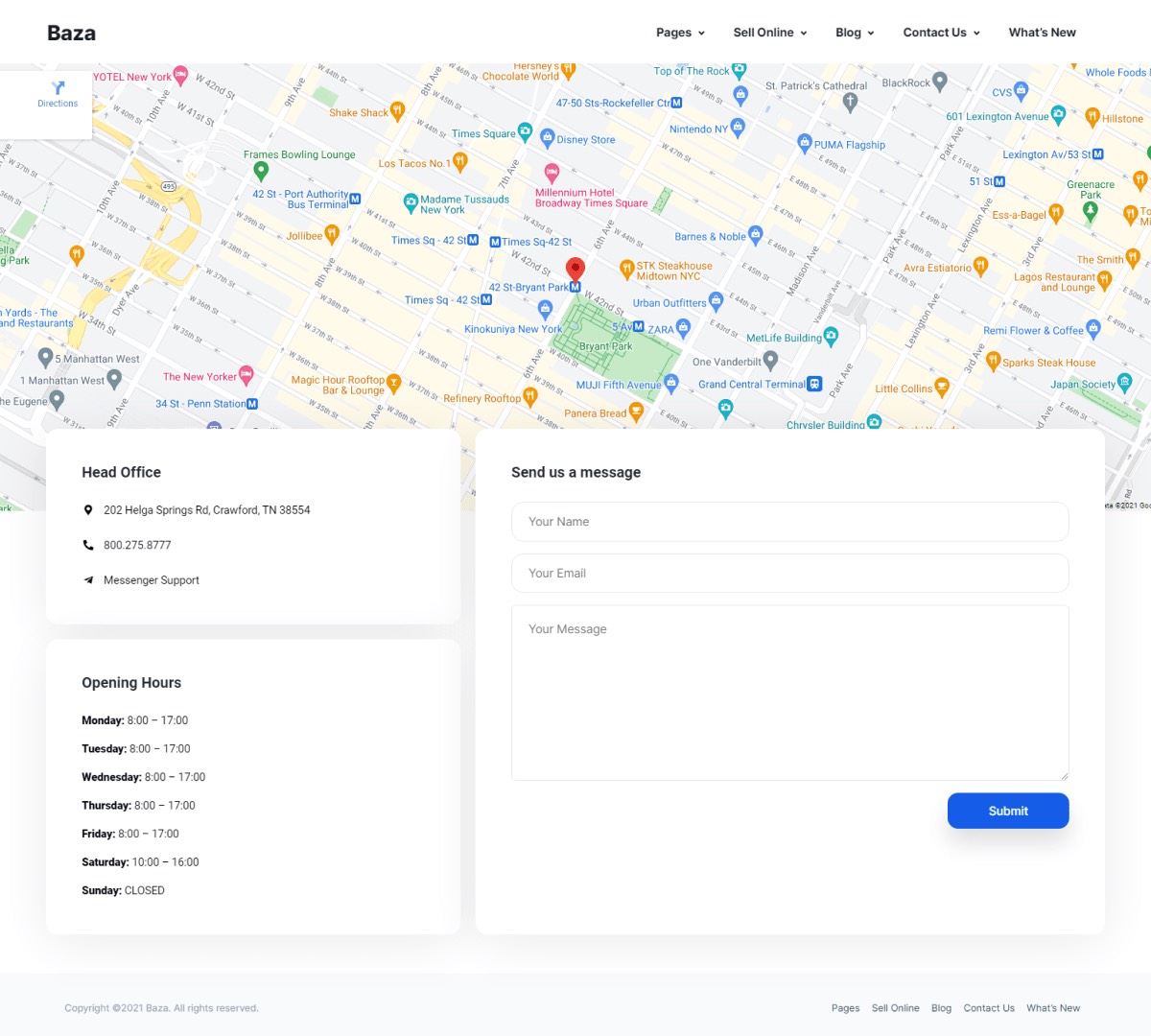
Task: Open What's New in the top navigation
Action: (x=1043, y=33)
